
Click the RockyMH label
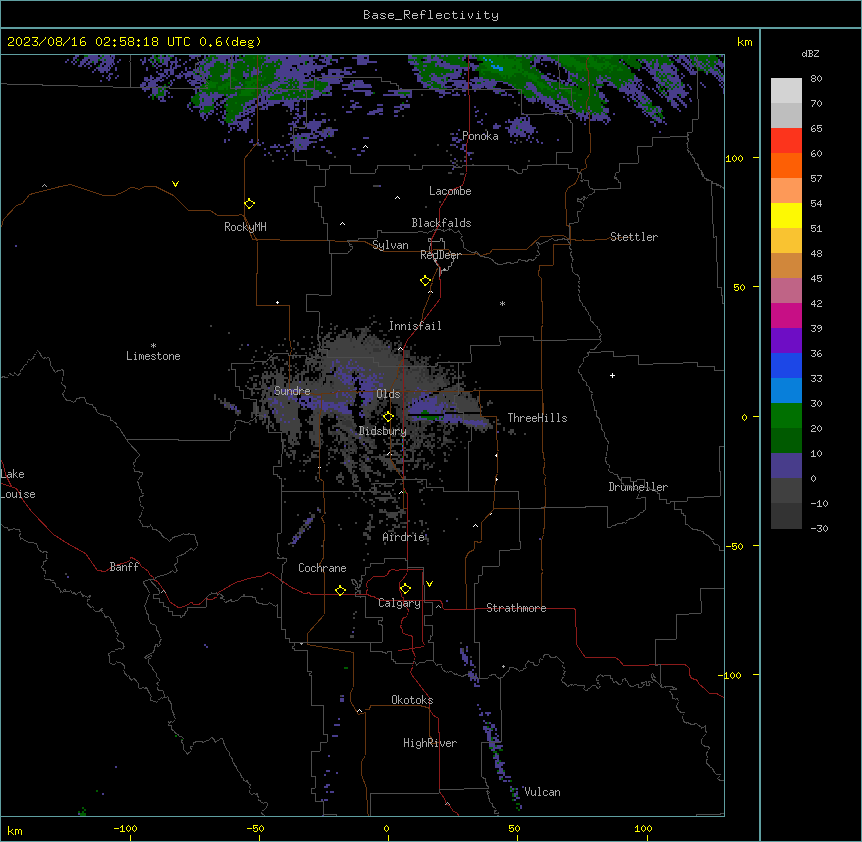245,227
